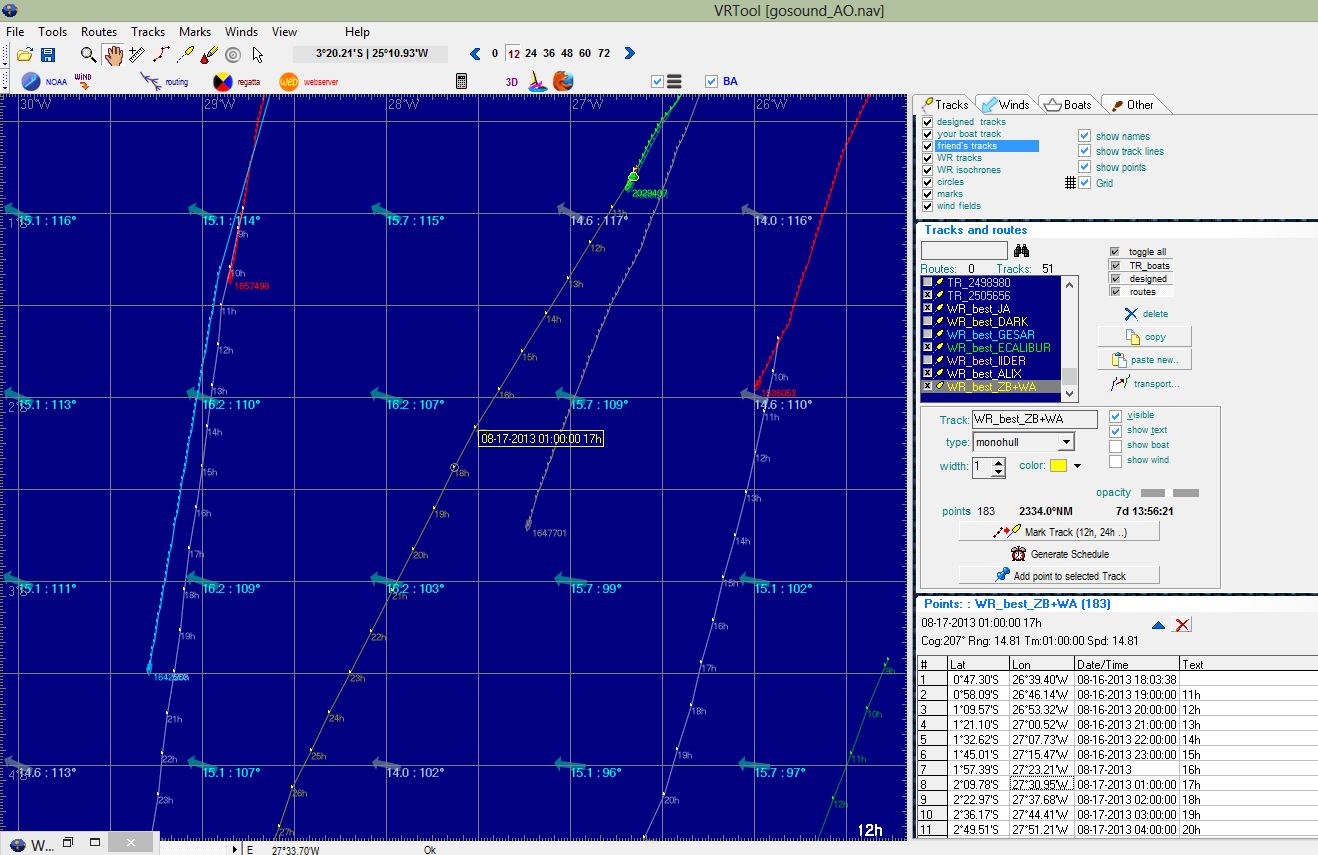Pick the ruler measure tool

pyautogui.click(x=138, y=55)
